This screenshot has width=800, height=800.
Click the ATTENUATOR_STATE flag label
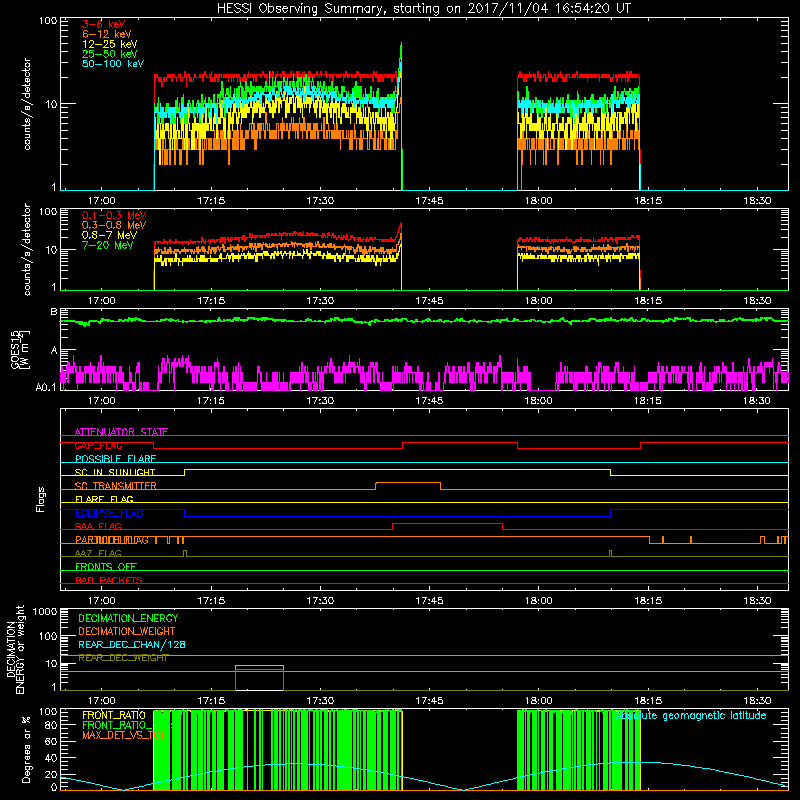[121, 432]
